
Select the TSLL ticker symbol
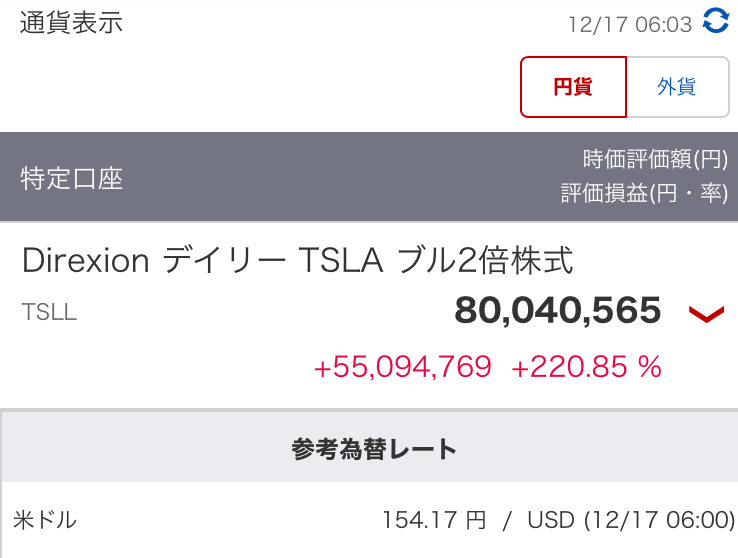[x=49, y=312]
